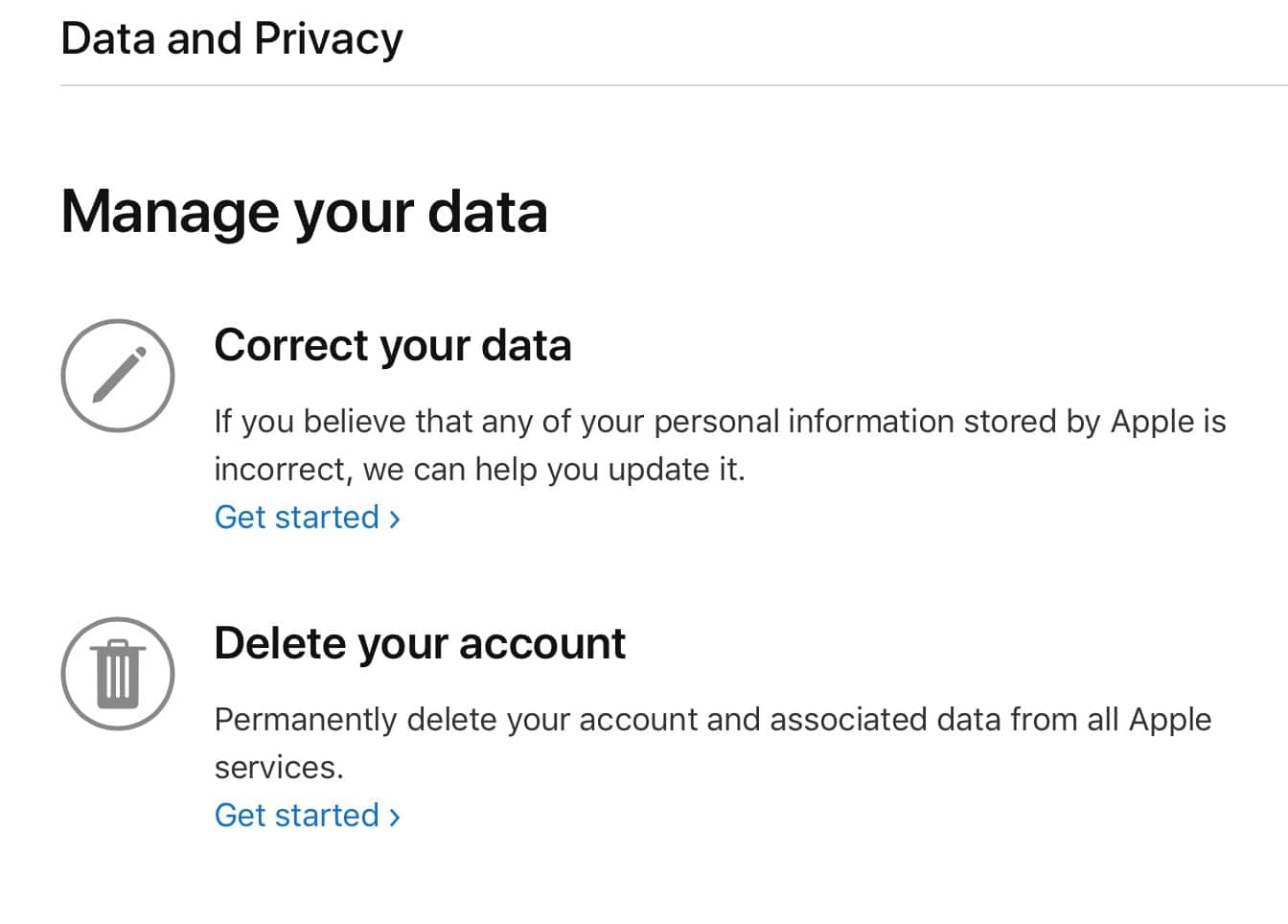The height and width of the screenshot is (924, 1288).
Task: Click the line starting 'Permanently delete your account'
Action: pos(713,720)
